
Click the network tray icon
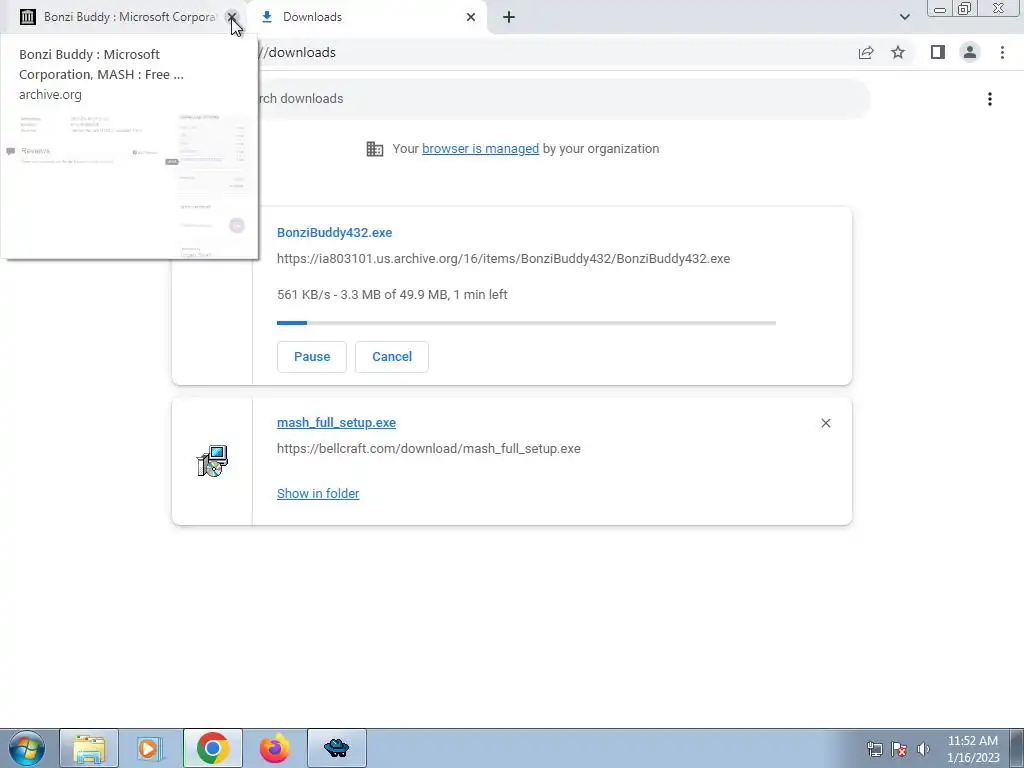(x=874, y=749)
